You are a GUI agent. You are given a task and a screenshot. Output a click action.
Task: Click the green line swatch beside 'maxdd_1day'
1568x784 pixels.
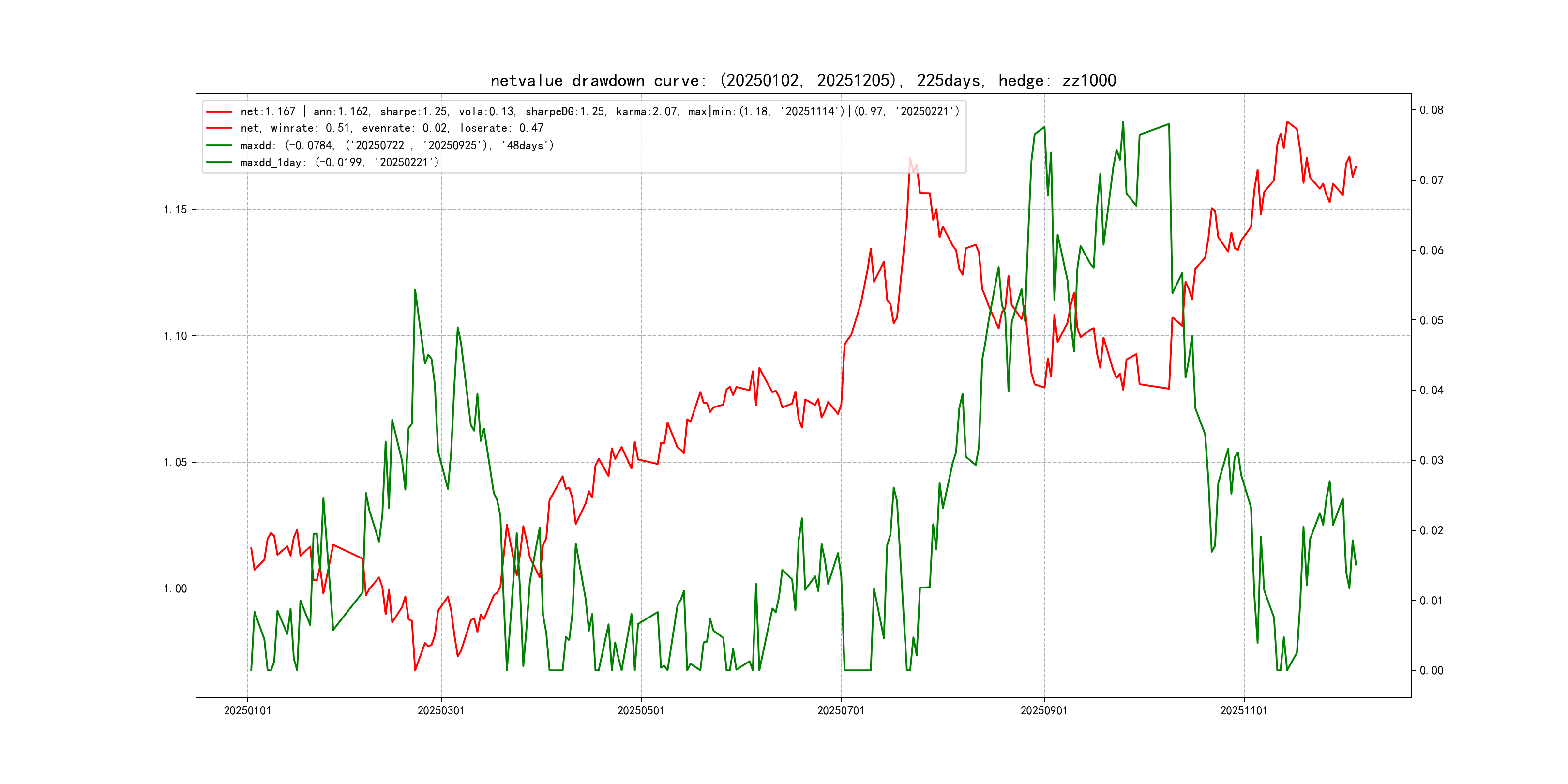tap(219, 163)
